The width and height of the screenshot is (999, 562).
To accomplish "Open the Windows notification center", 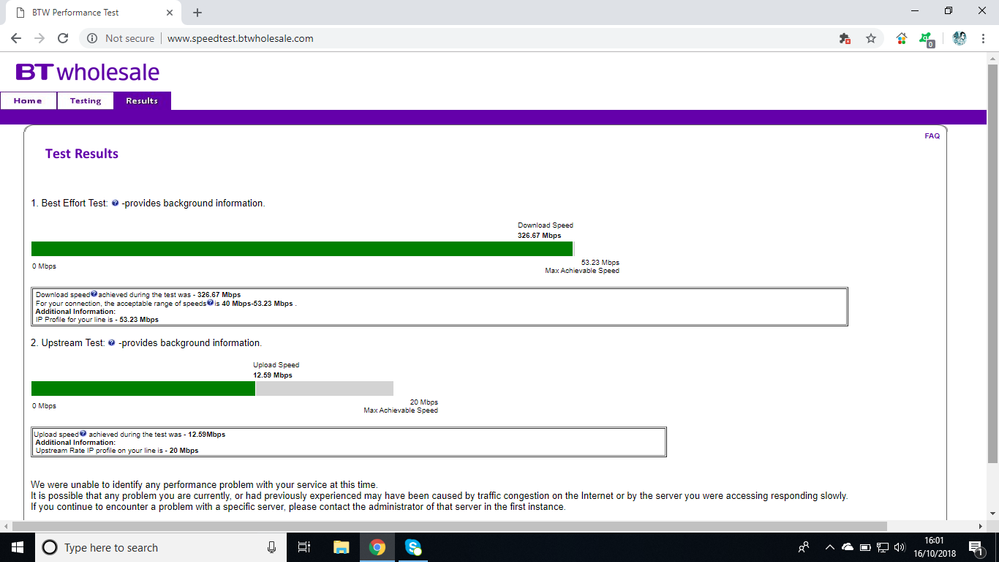I will pos(981,547).
